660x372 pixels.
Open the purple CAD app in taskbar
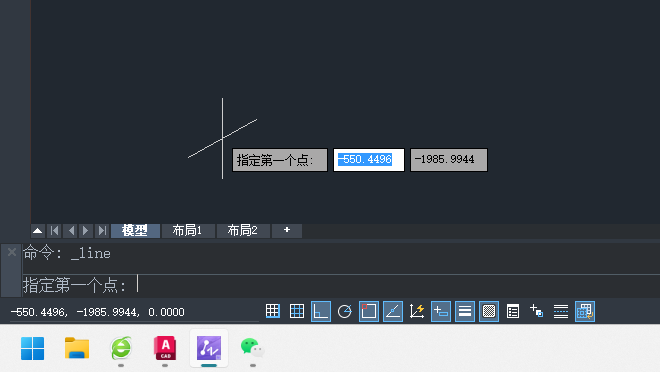[x=209, y=348]
